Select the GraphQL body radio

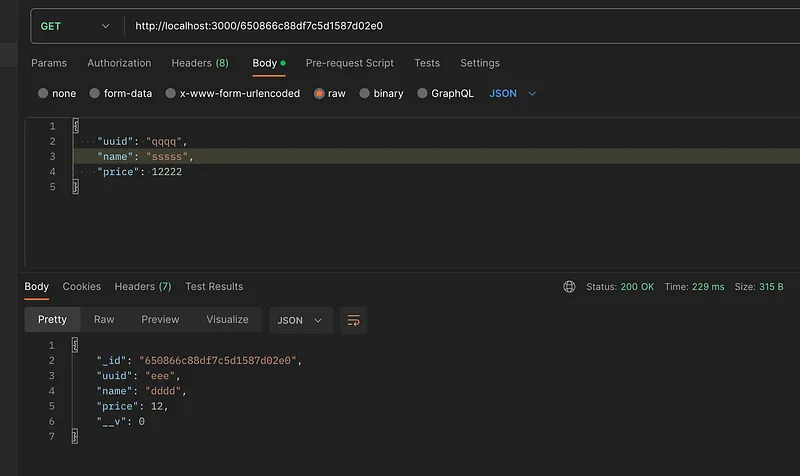422,93
